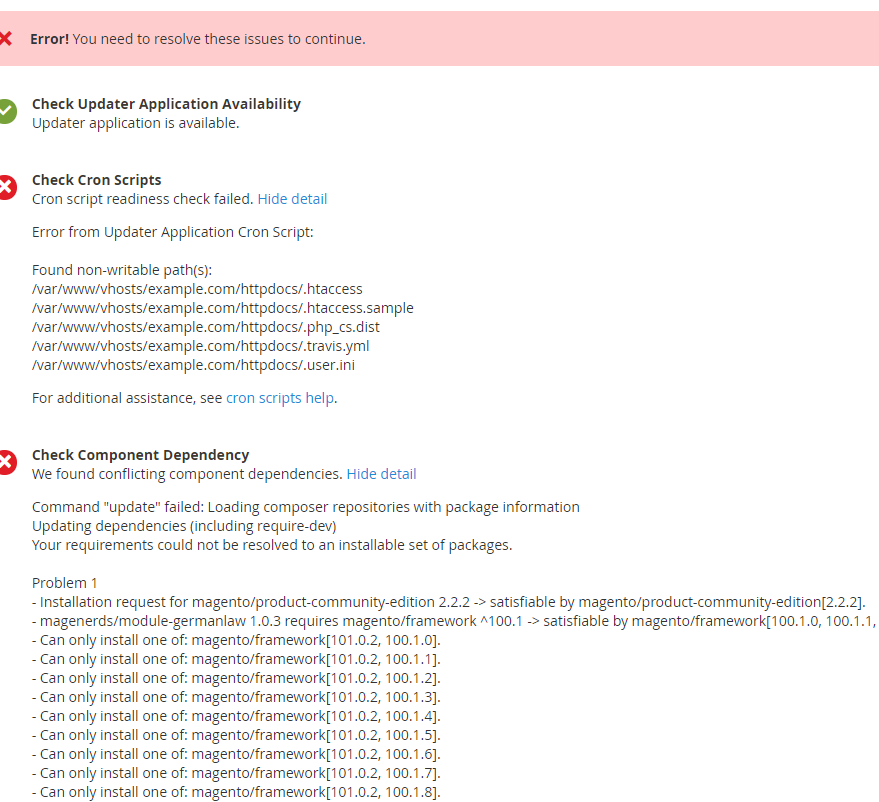
Task: Hide detail for conflicting component dependencies
Action: click(x=381, y=474)
